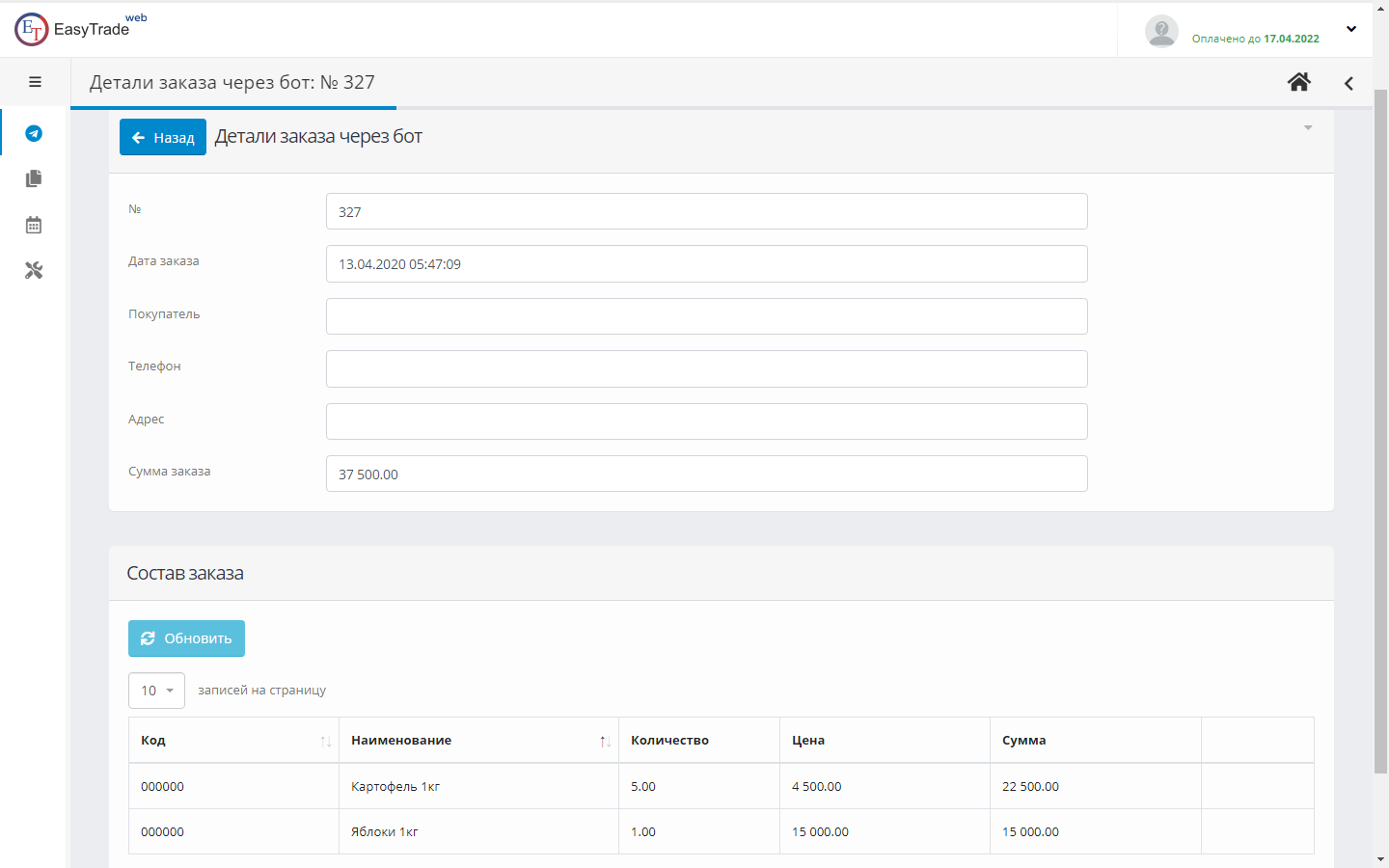Image resolution: width=1389 pixels, height=868 pixels.
Task: Click the user avatar icon
Action: coord(1161,31)
